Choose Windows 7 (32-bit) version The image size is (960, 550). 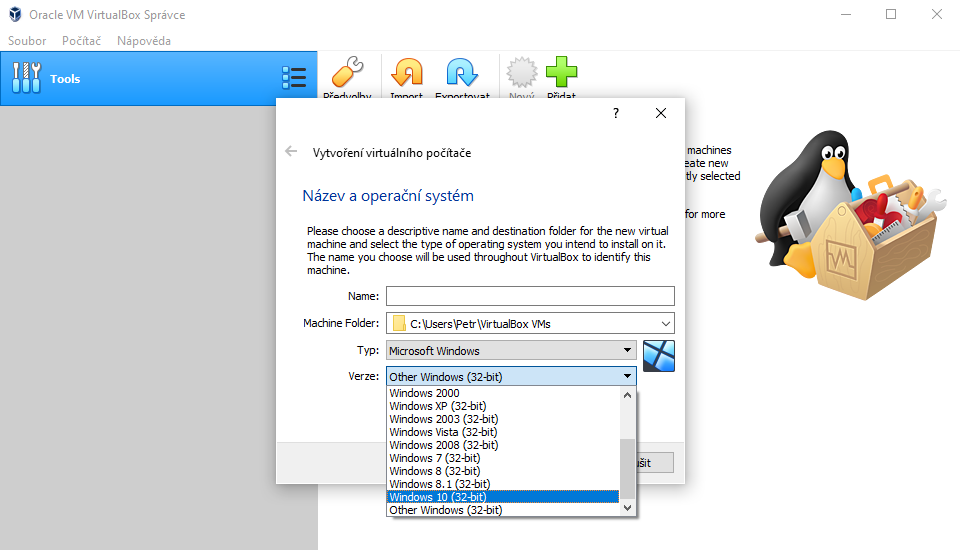434,458
